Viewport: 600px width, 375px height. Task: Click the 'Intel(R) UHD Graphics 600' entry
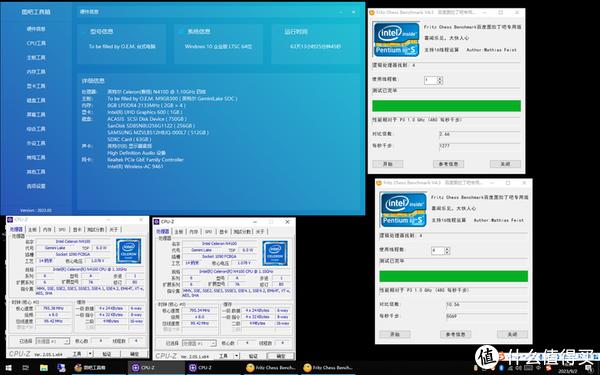click(x=145, y=112)
